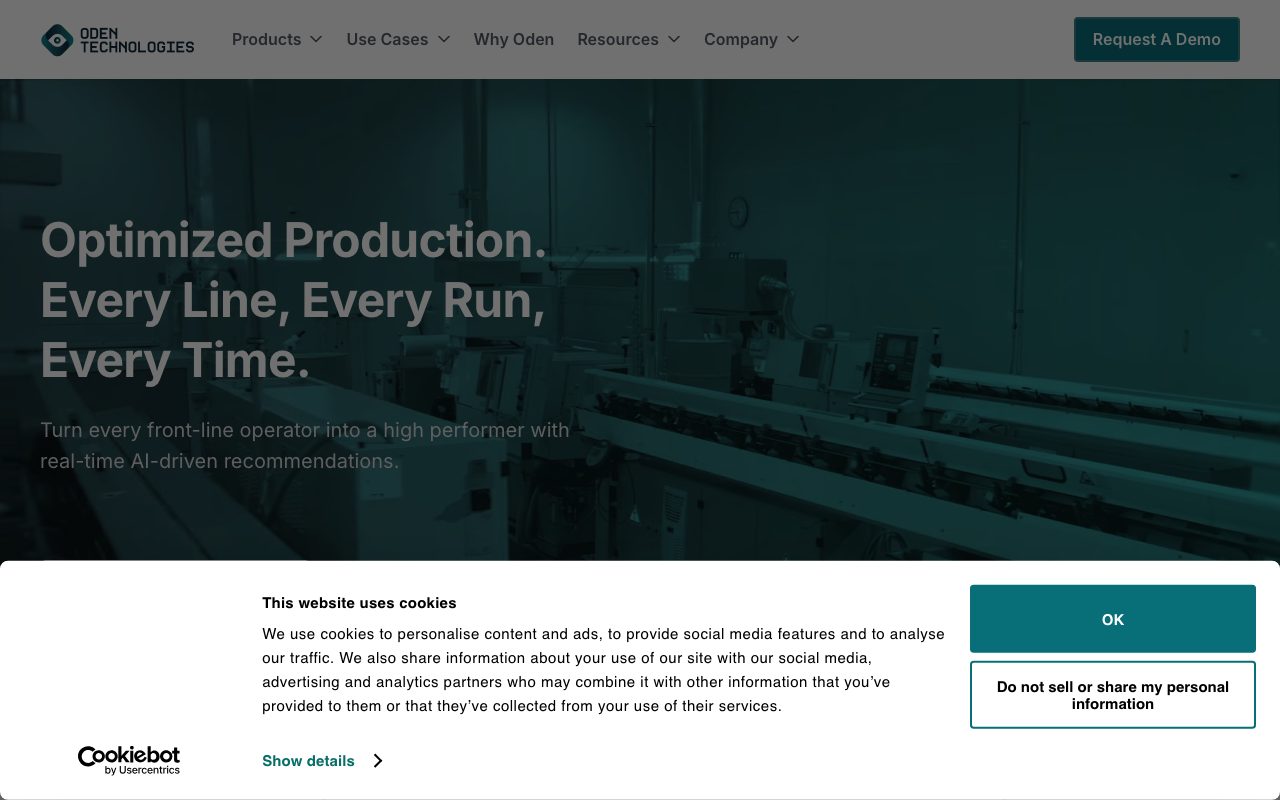Click the 'Optimized Production.' headline text
This screenshot has height=800, width=1280.
[x=294, y=240]
